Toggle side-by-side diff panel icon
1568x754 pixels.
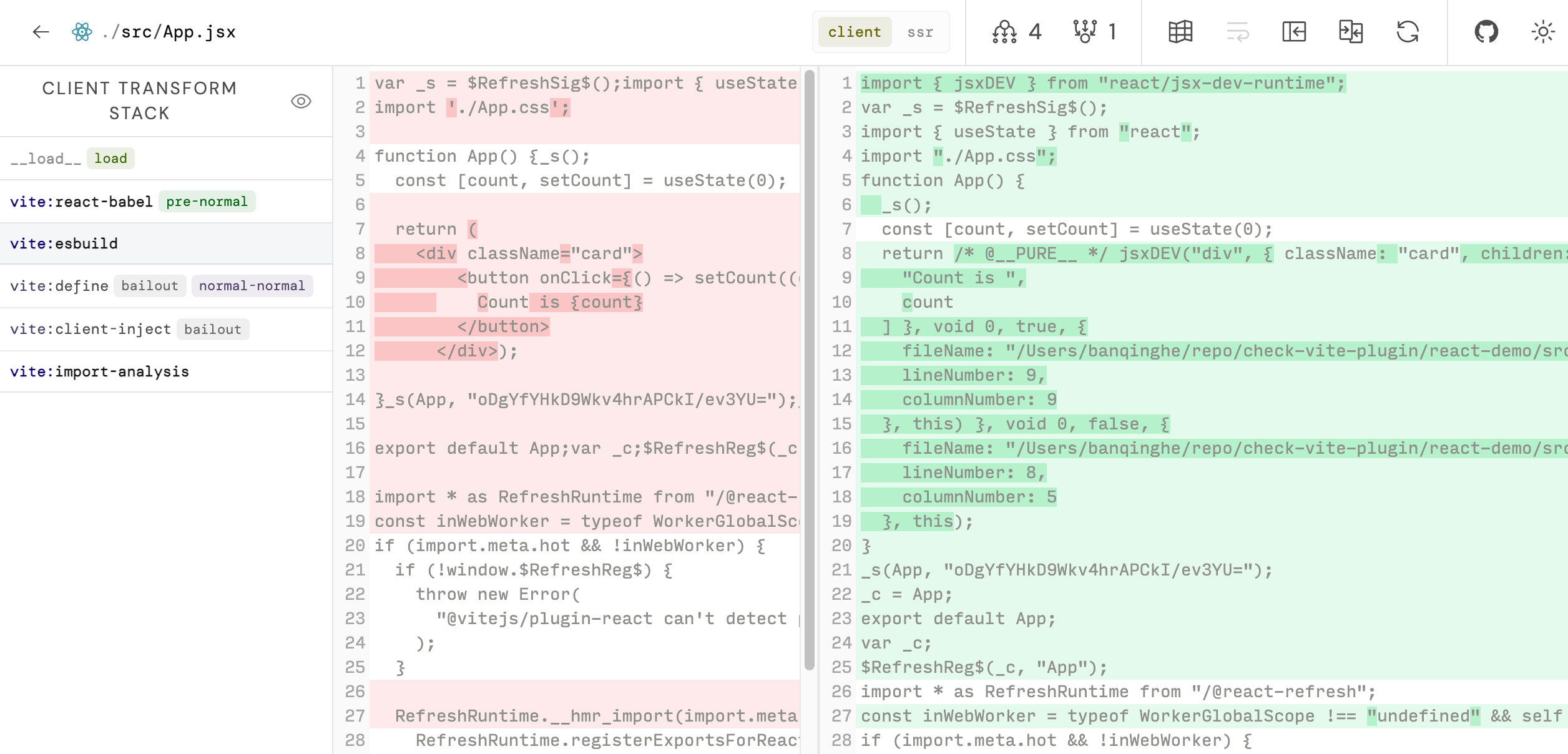[1351, 32]
